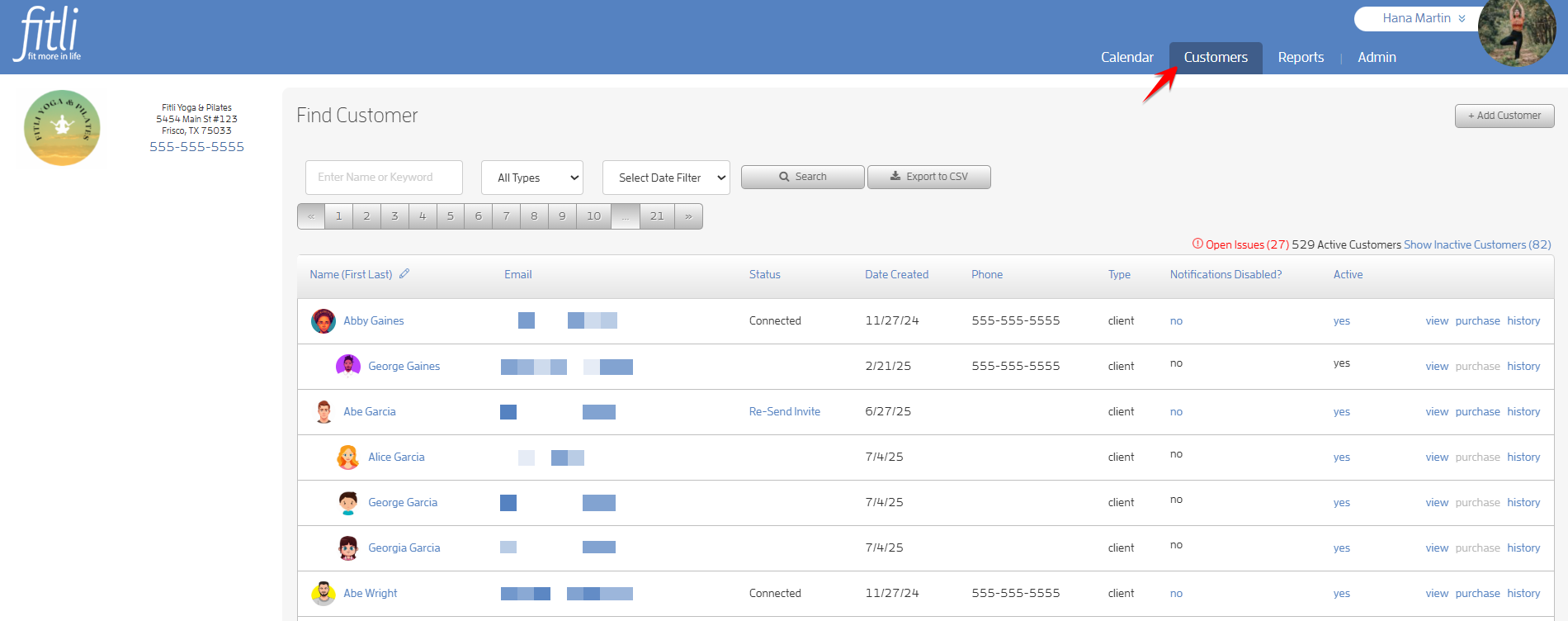
Task: Sort by Active column header
Action: [1348, 274]
